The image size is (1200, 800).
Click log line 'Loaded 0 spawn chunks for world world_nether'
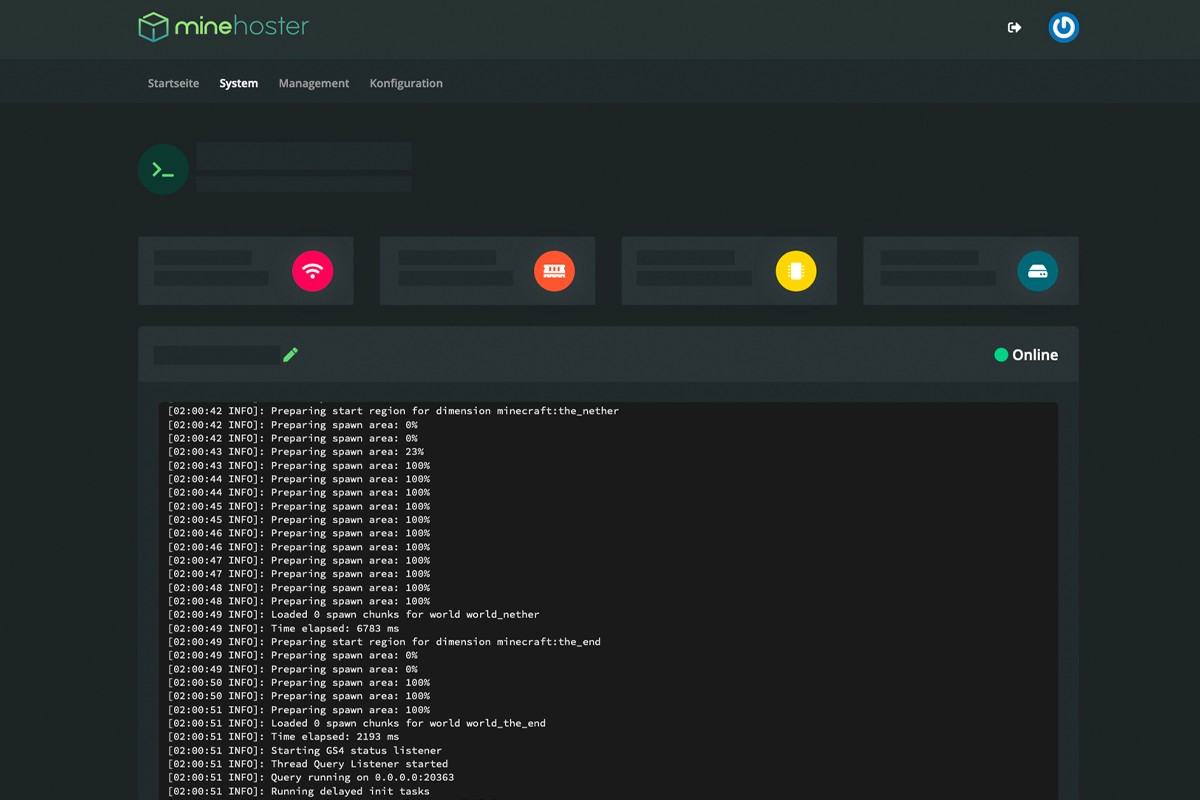[x=354, y=615]
